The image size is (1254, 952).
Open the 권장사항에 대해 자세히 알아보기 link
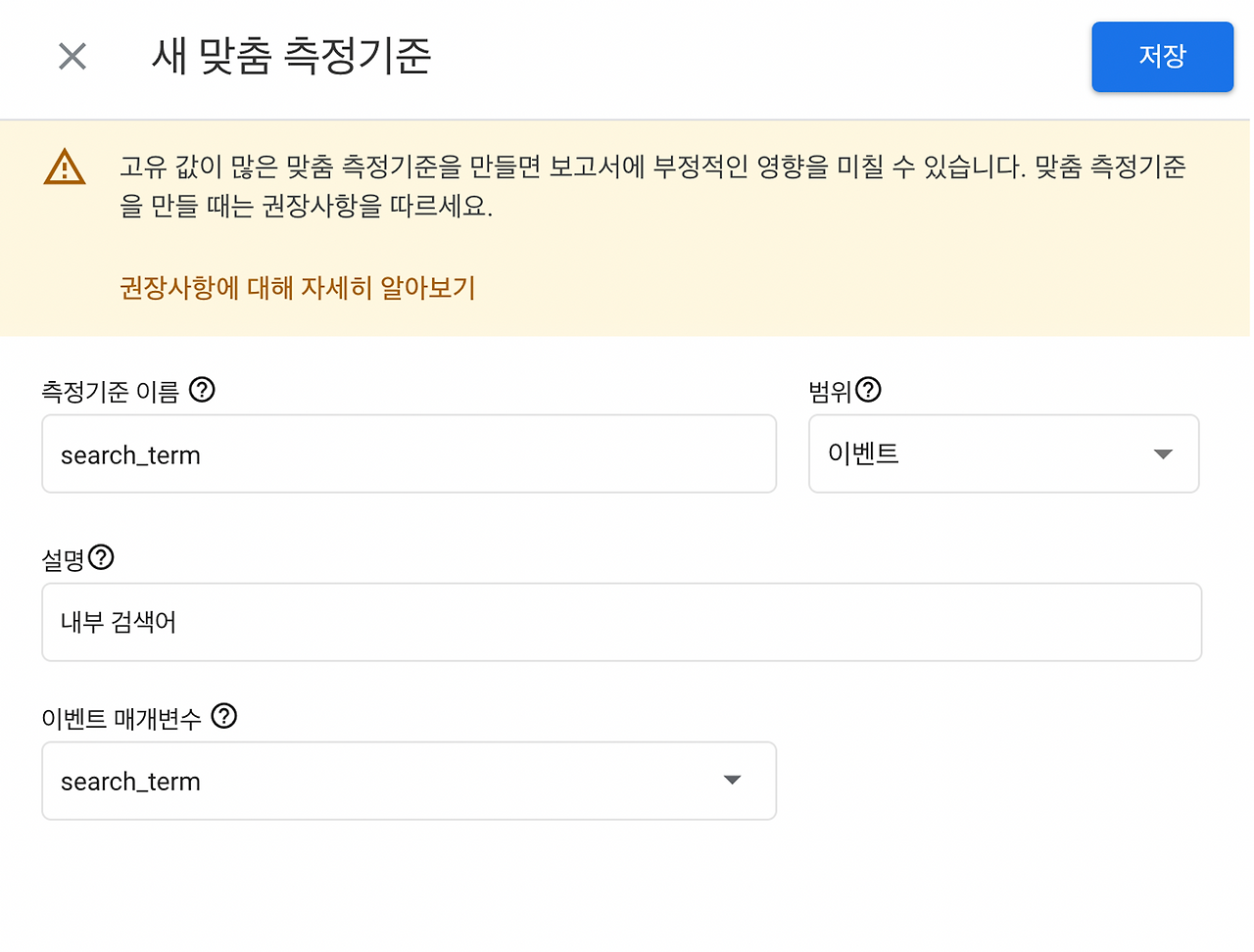[297, 288]
